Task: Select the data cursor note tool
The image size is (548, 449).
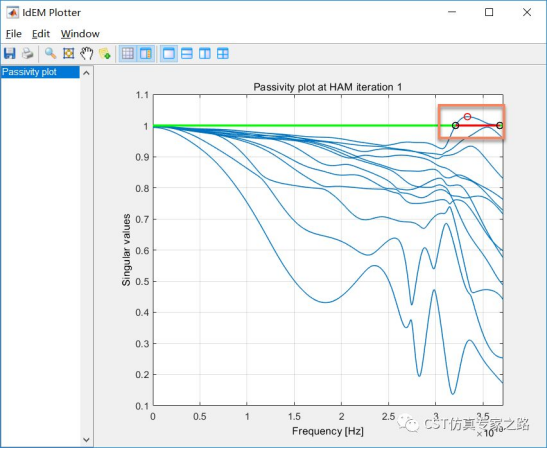Action: pyautogui.click(x=104, y=53)
